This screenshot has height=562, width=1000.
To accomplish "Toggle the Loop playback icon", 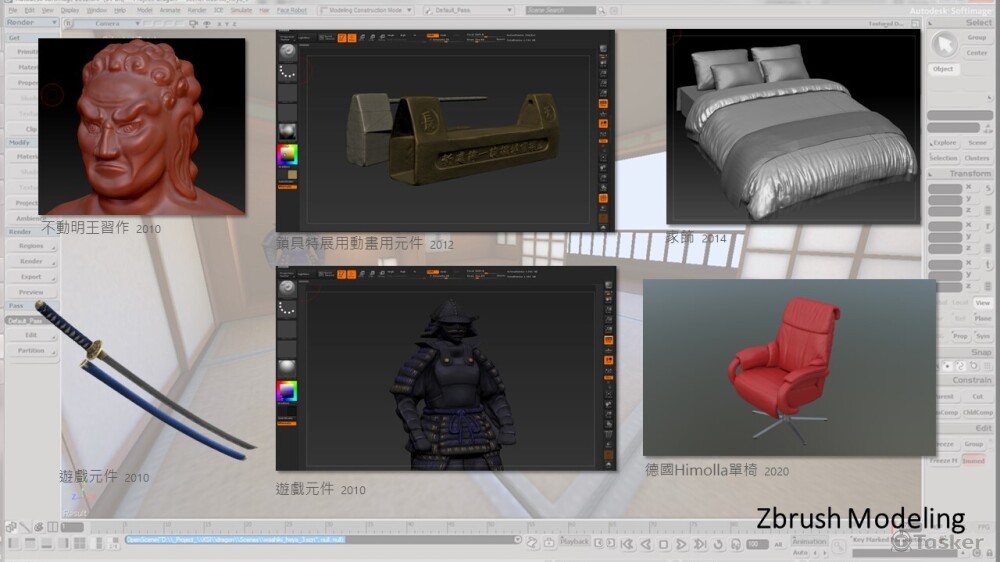I will 719,544.
